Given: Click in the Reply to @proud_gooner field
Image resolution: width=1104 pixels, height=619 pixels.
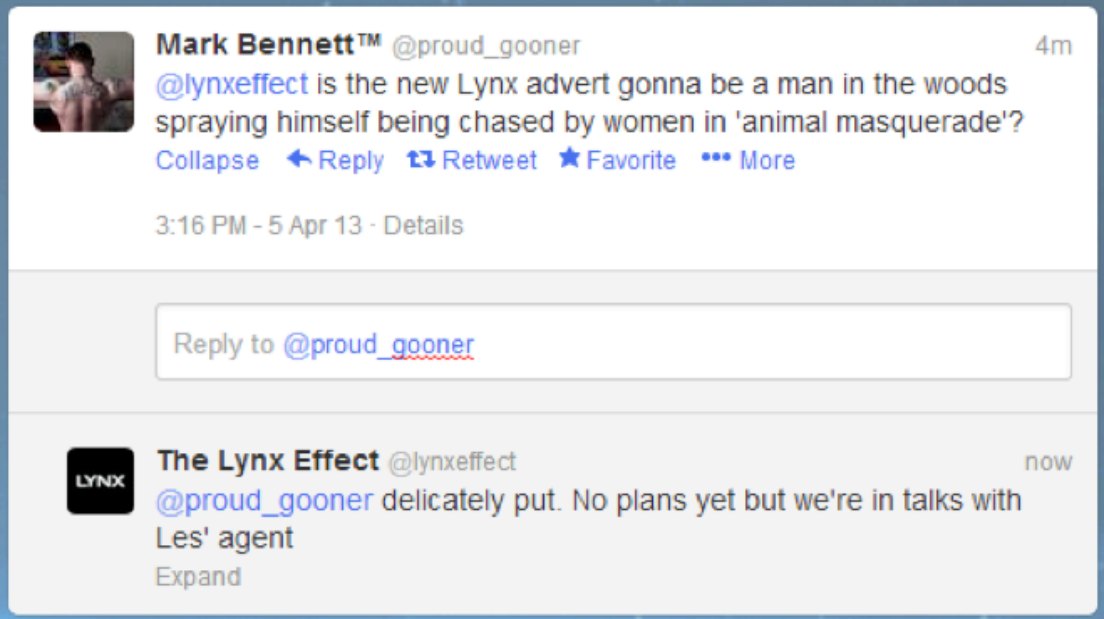Looking at the screenshot, I should click(612, 343).
